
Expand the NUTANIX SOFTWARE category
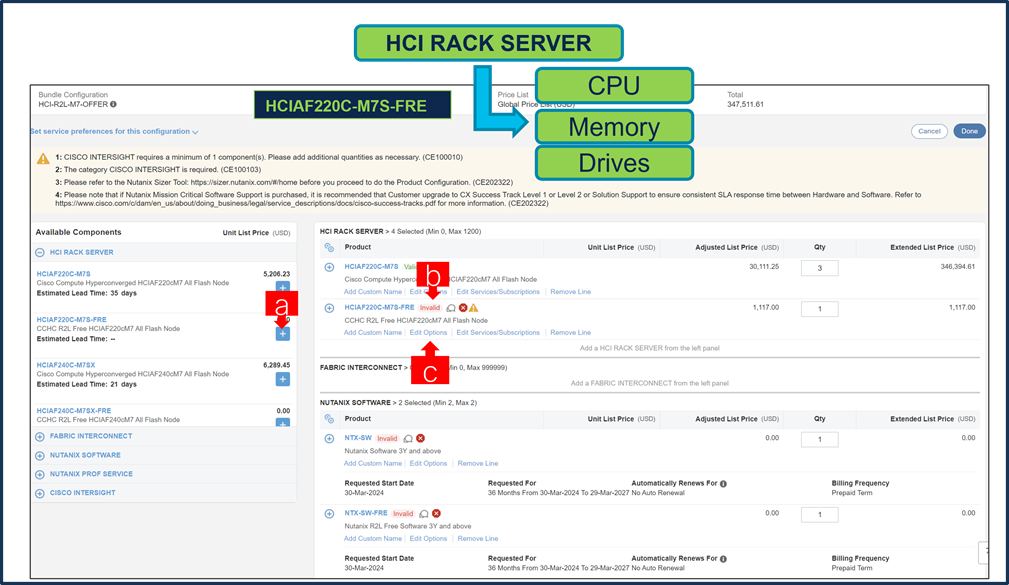pyautogui.click(x=40, y=456)
